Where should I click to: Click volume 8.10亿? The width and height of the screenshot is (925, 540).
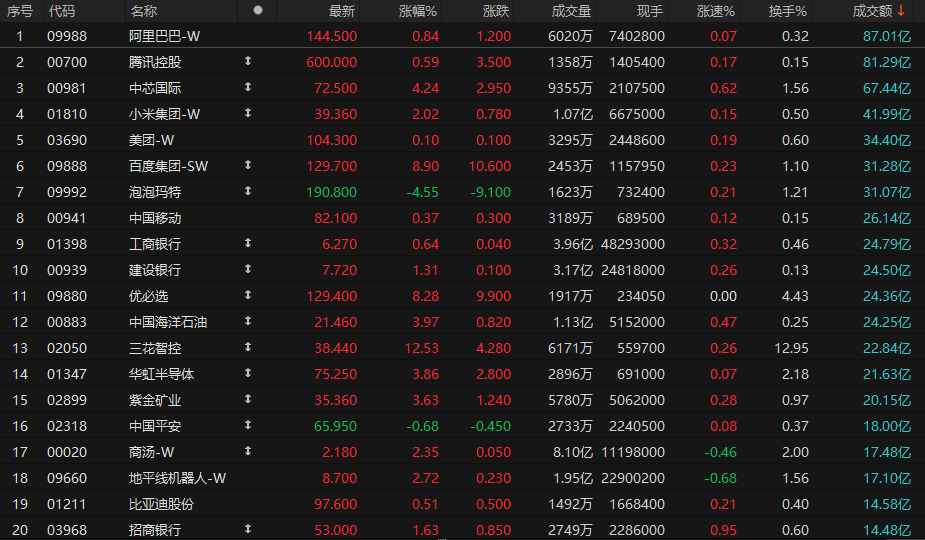tap(573, 452)
